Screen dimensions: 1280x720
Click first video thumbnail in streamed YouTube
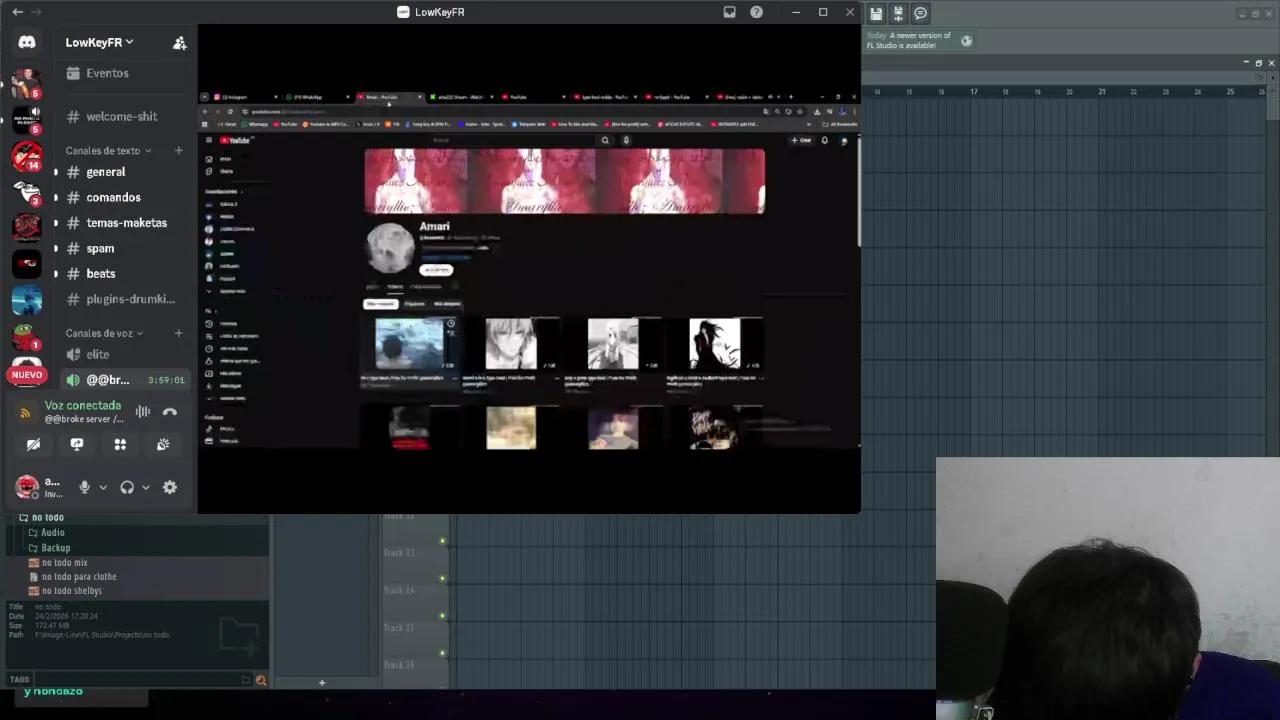pyautogui.click(x=409, y=344)
